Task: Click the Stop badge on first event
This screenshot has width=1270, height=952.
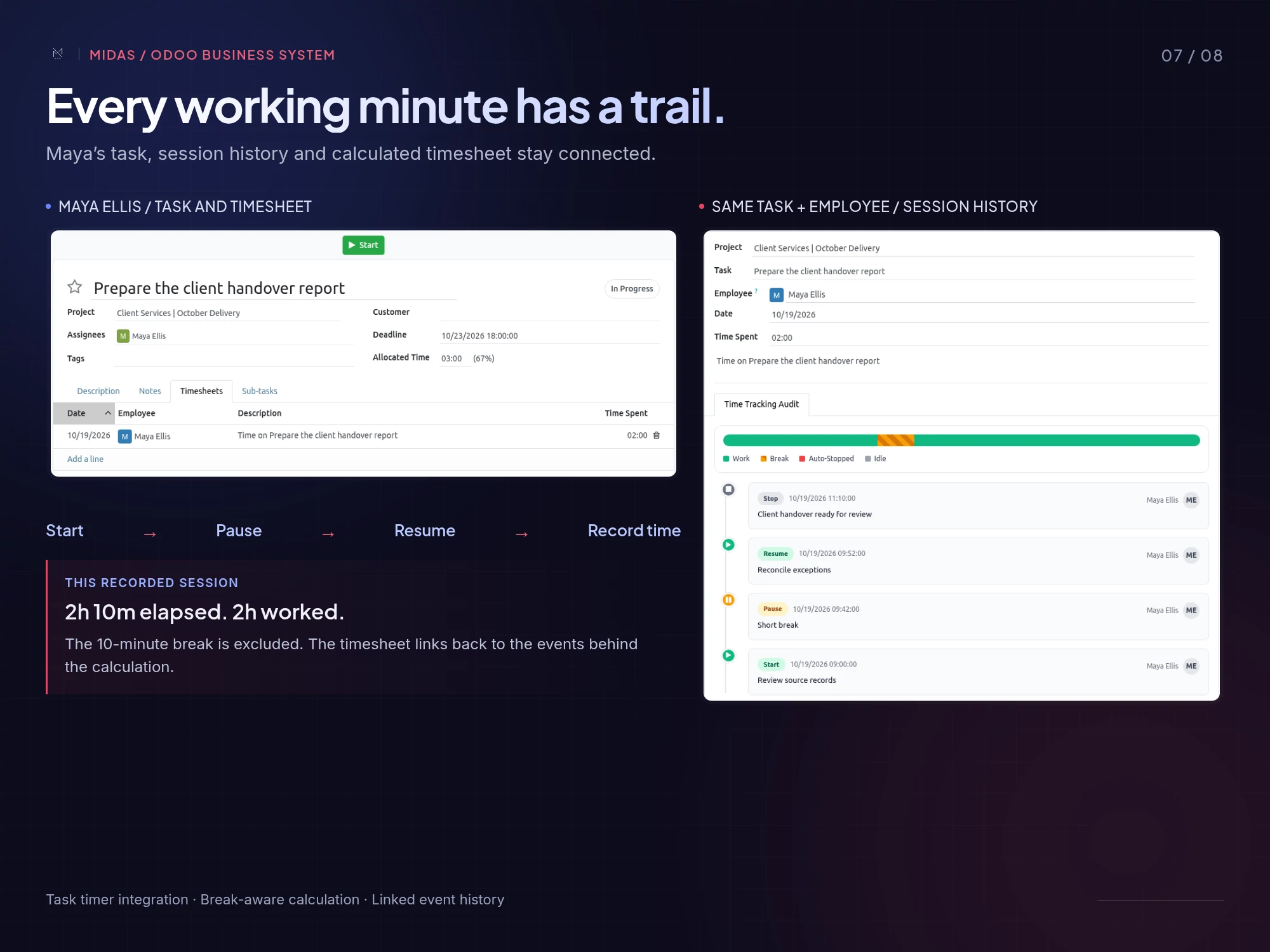Action: (x=770, y=499)
